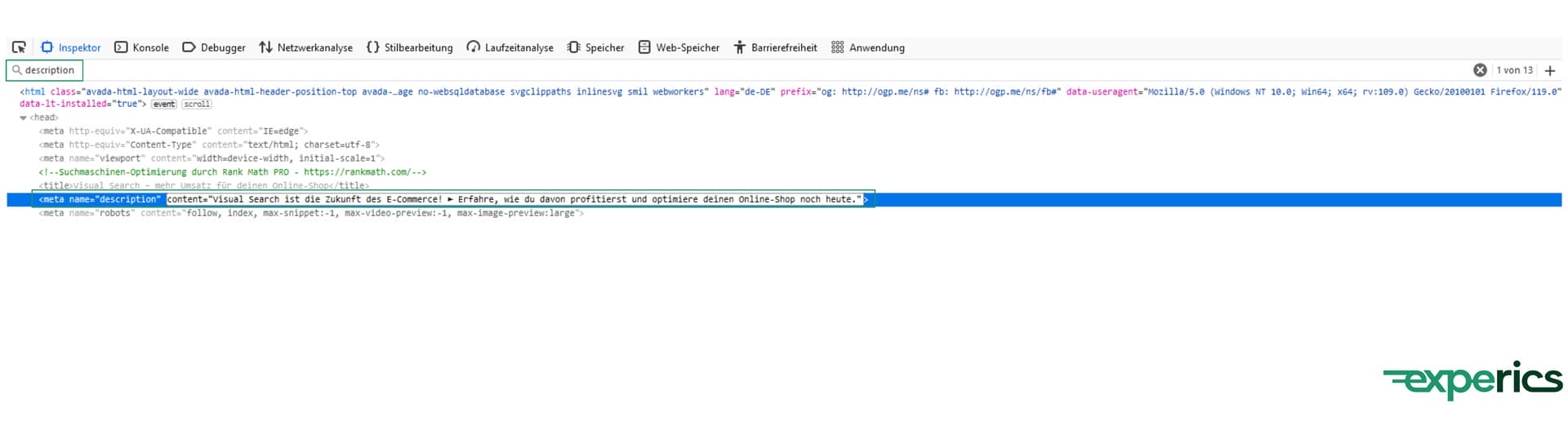This screenshot has height=439, width=1568.
Task: Go to the Web-Speicher tab
Action: click(679, 47)
